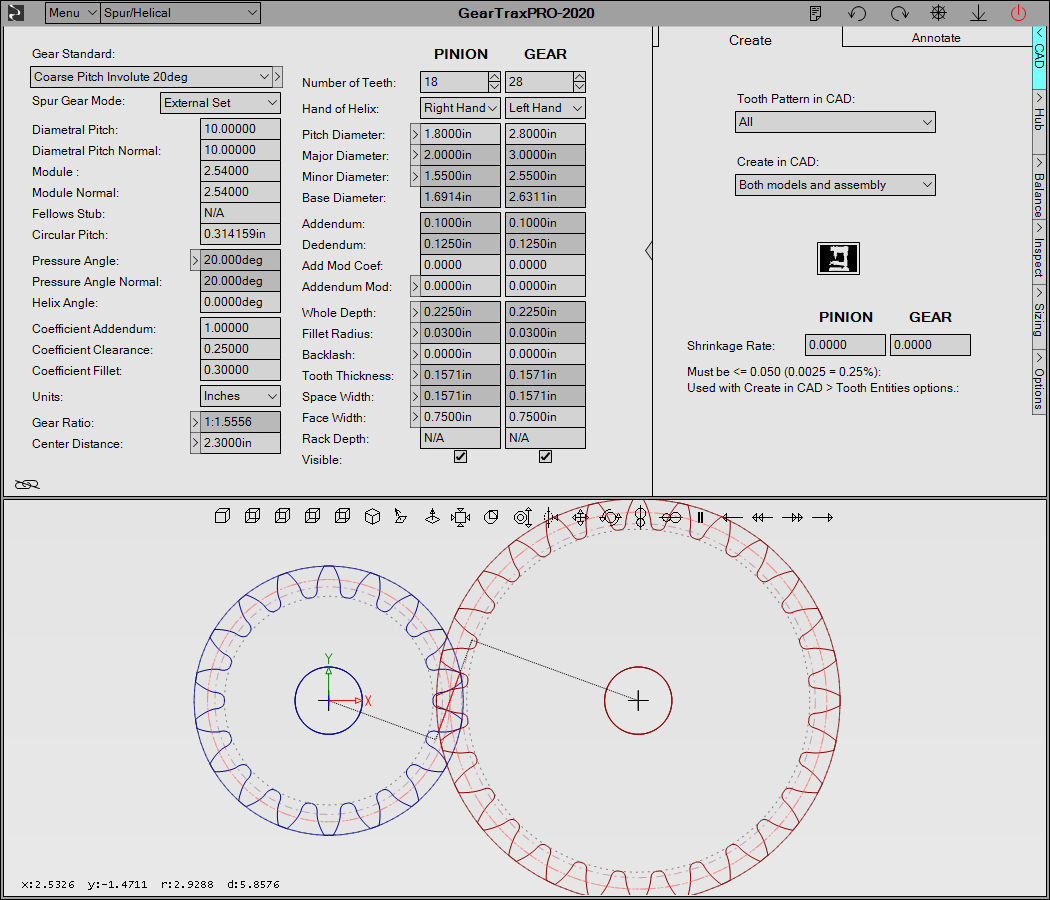Viewport: 1050px width, 900px height.
Task: Switch to the Annotate tab
Action: (x=935, y=38)
